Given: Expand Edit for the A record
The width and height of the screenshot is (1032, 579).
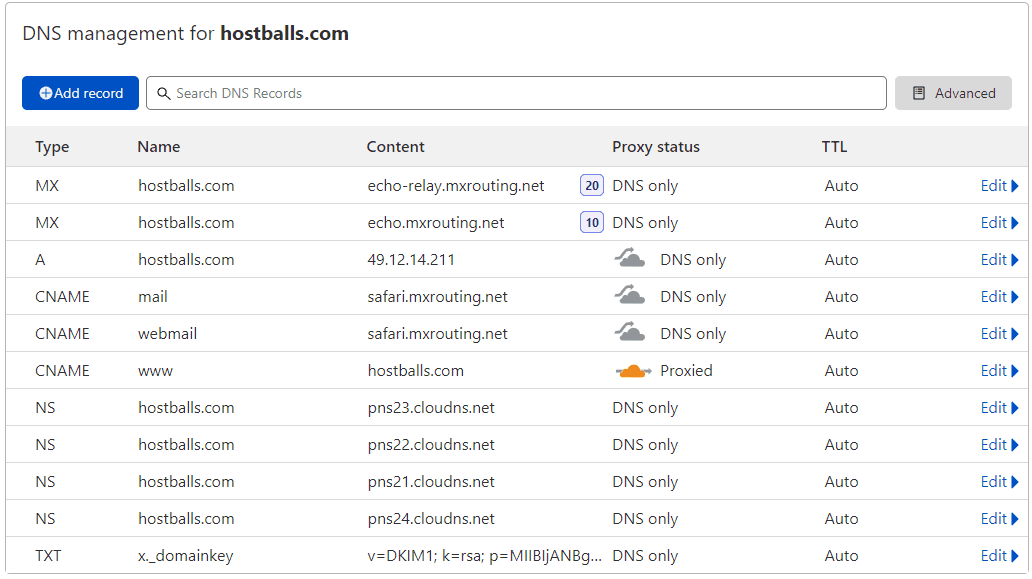Looking at the screenshot, I should [x=999, y=259].
